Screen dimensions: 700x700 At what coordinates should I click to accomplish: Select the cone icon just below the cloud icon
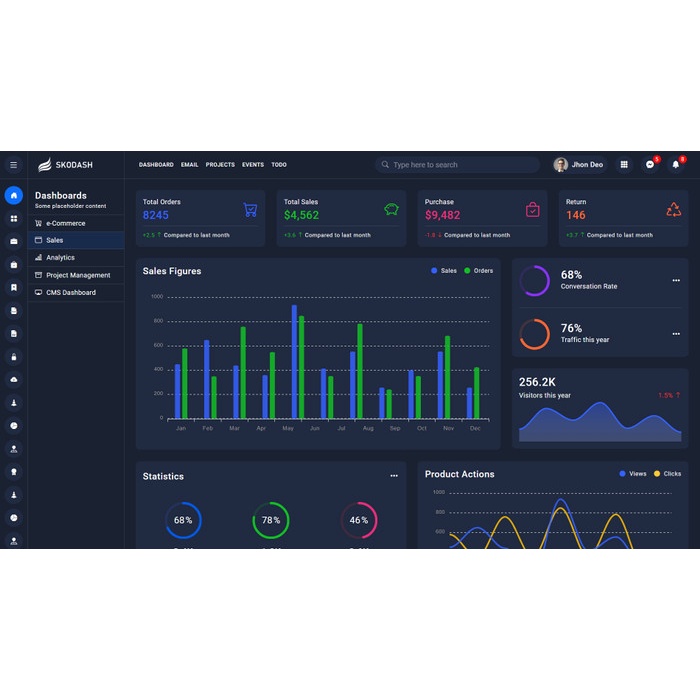tap(14, 403)
